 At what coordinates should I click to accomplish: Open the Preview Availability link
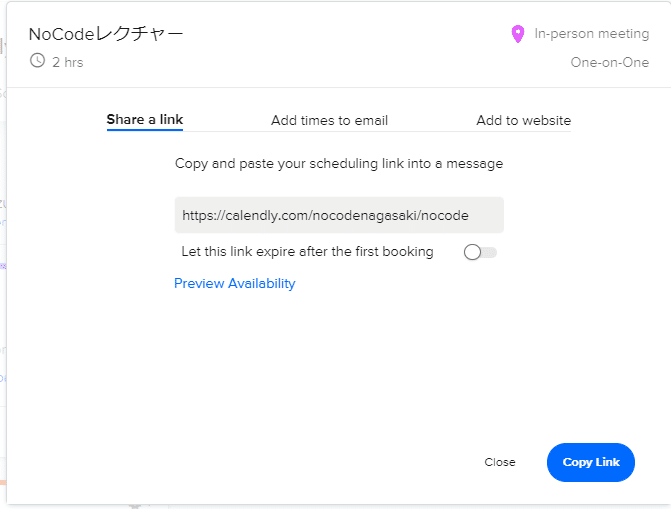pos(235,283)
